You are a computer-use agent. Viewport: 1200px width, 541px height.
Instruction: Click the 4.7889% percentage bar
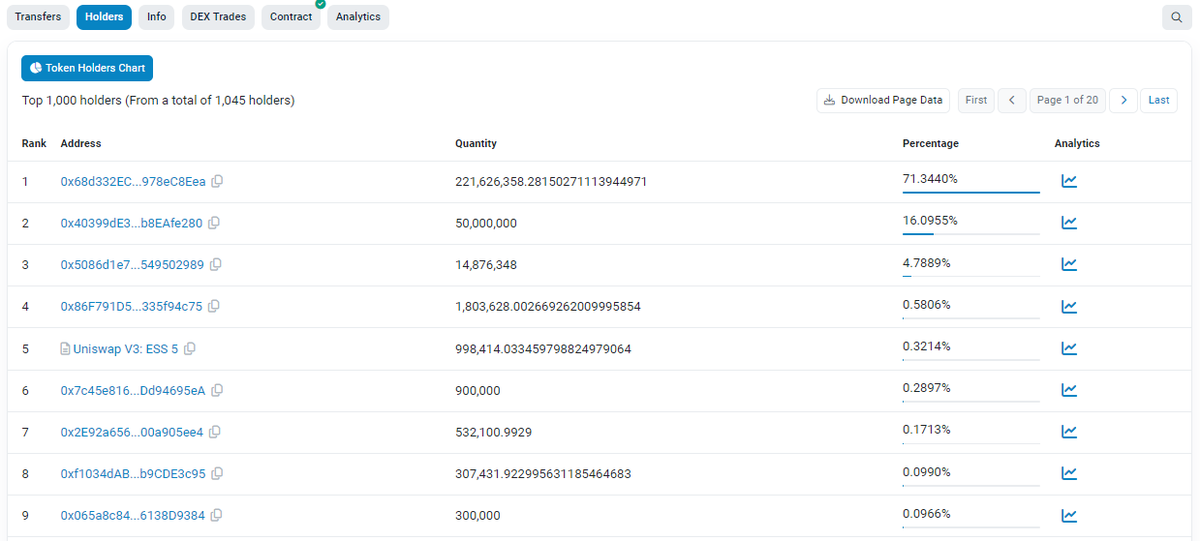pos(970,275)
